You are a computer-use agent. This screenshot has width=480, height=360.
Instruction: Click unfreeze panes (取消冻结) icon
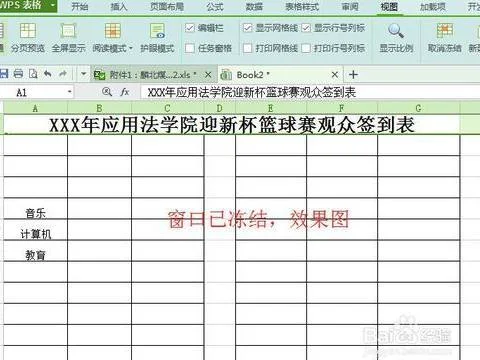445,31
